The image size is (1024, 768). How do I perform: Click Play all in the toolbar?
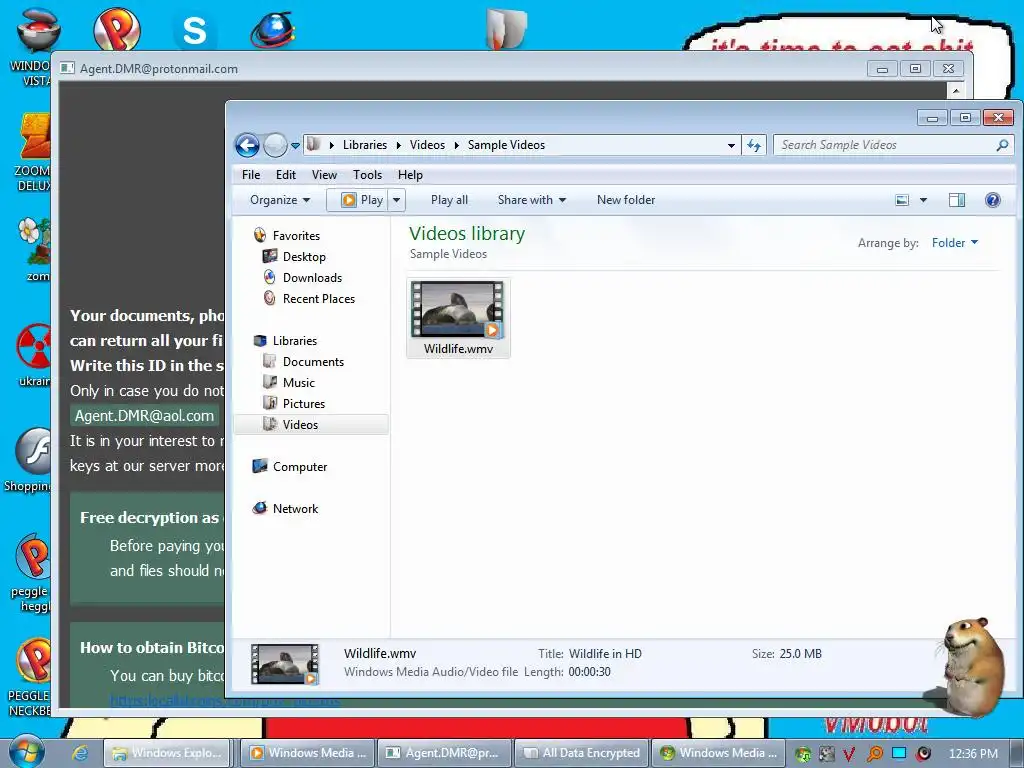tap(449, 200)
